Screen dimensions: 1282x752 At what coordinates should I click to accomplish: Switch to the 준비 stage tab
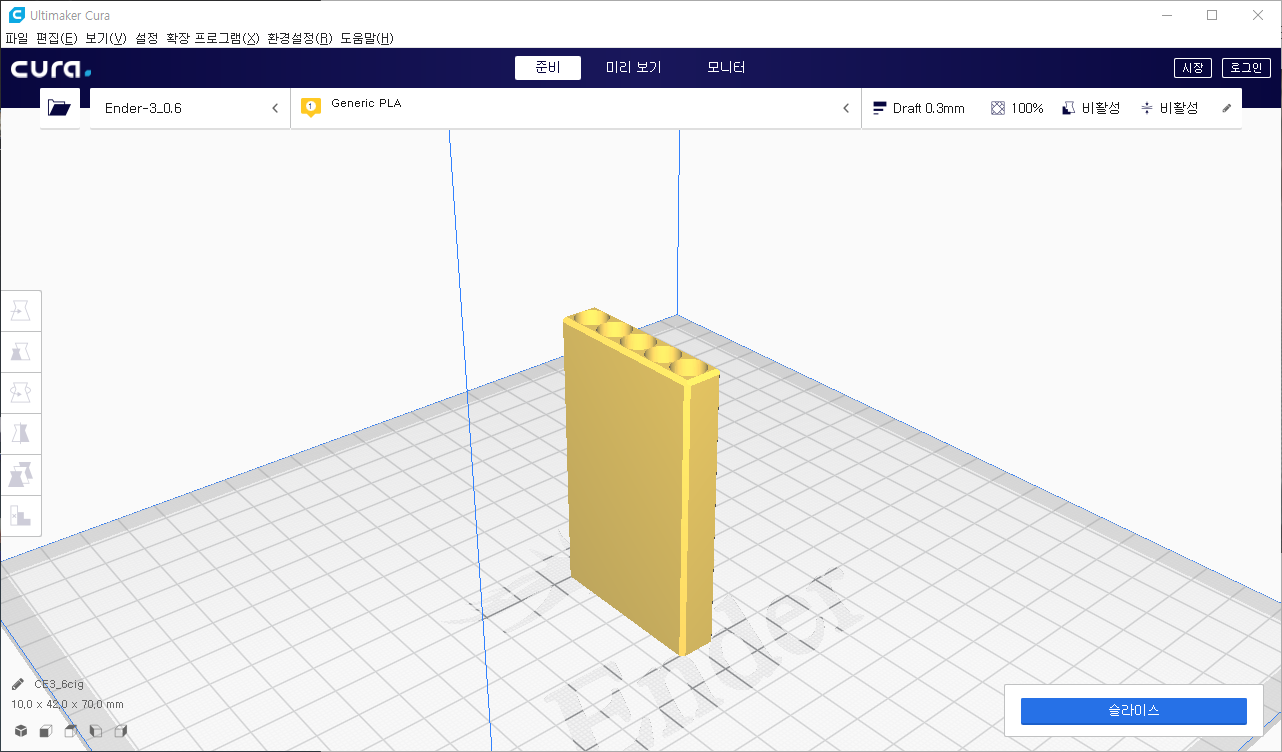click(x=548, y=68)
